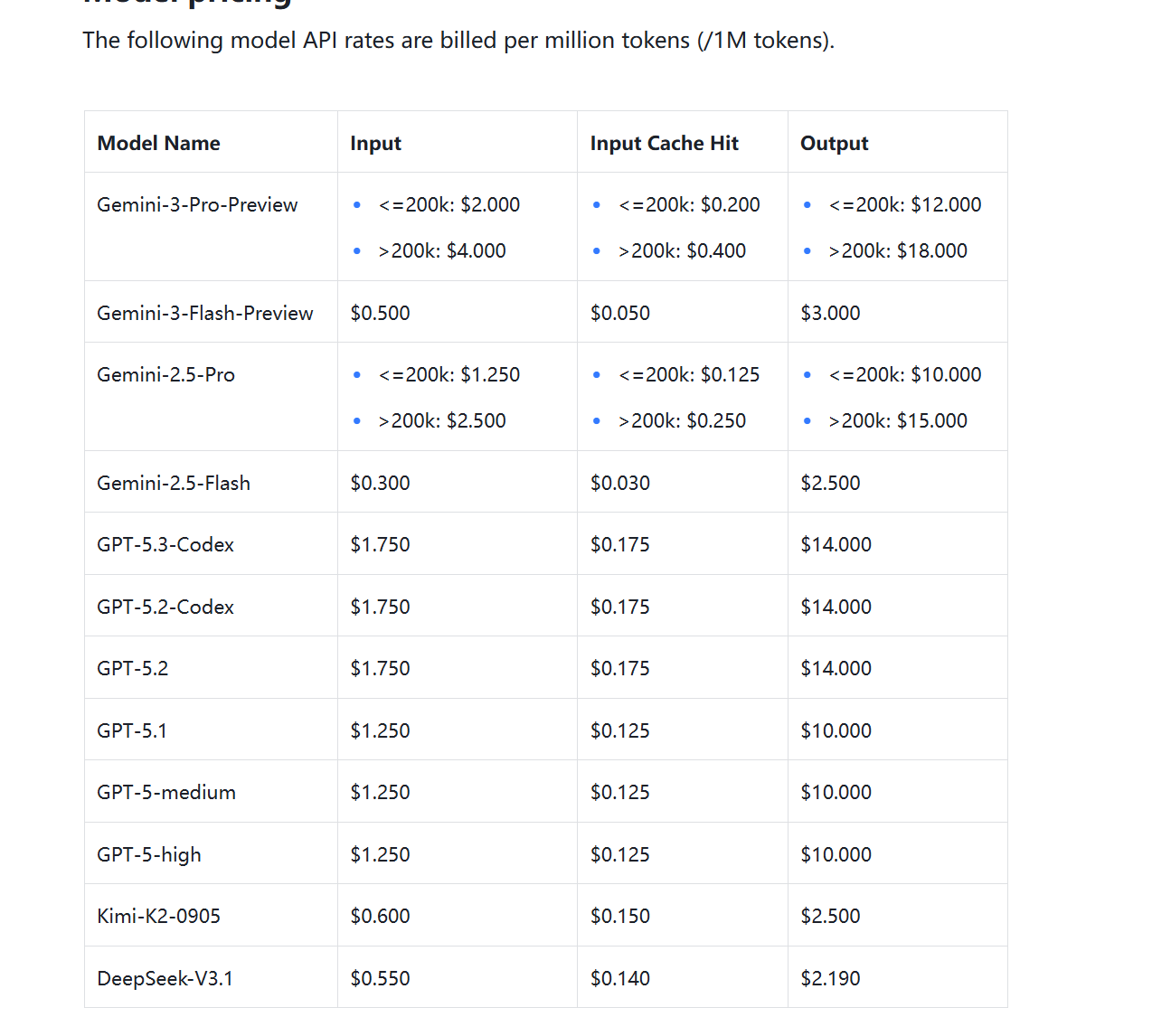
Task: Click the Output column header
Action: tap(834, 143)
